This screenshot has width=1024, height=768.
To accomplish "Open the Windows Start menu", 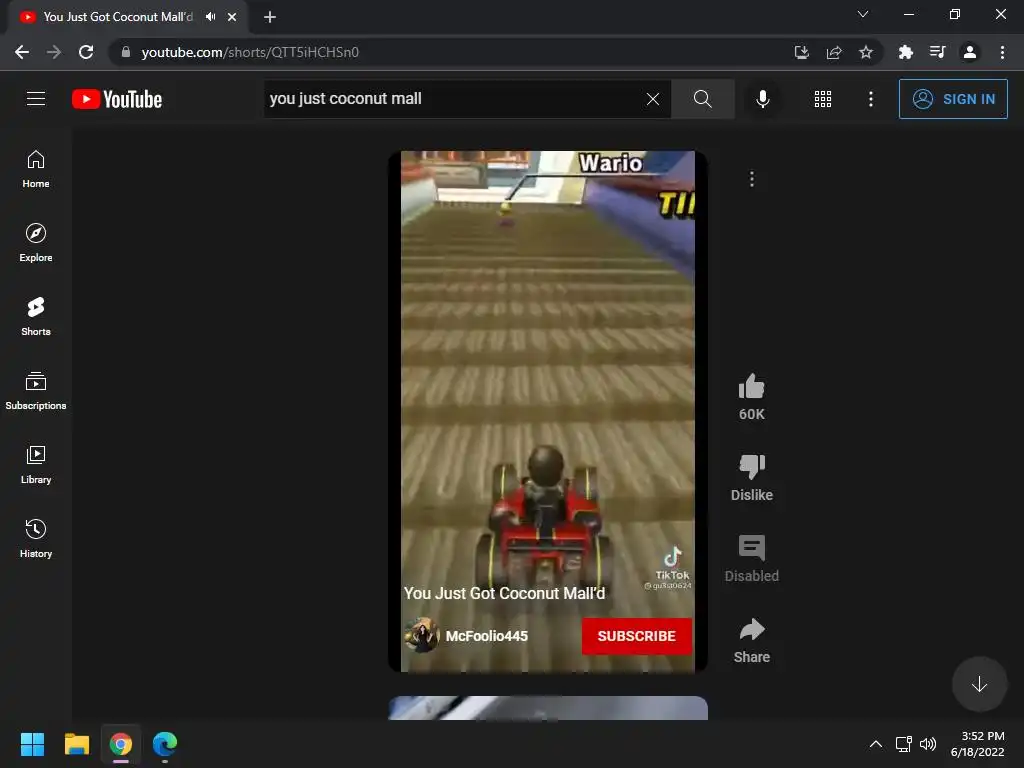I will coord(32,744).
